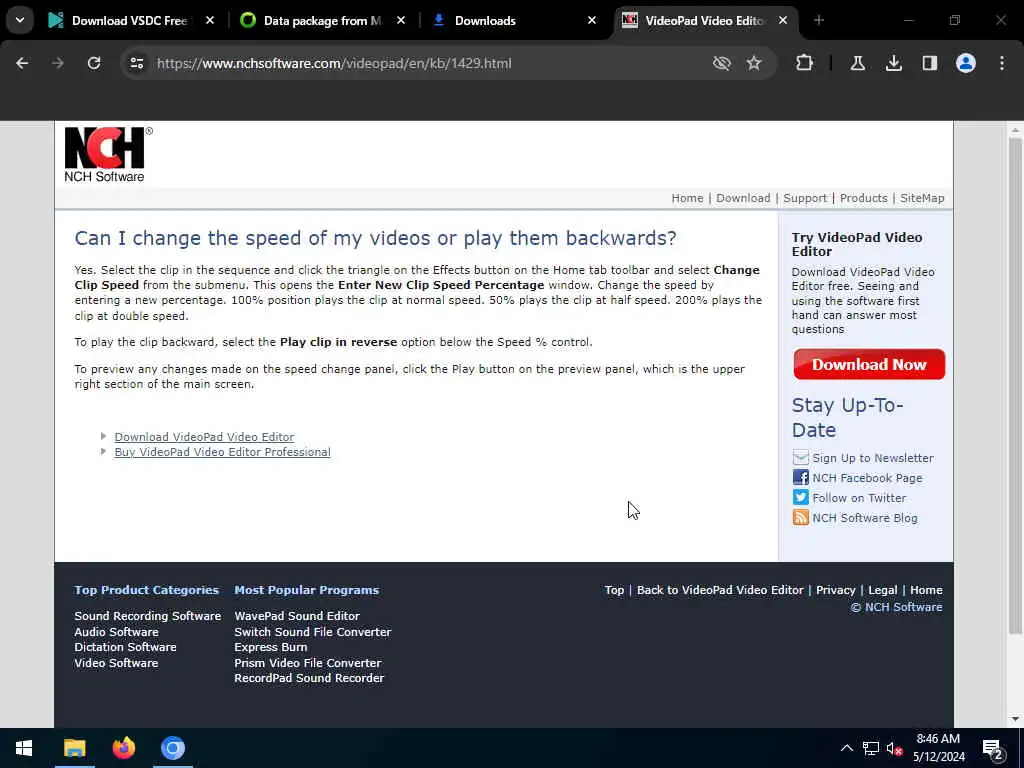Open the notification center icon
Screen dimensions: 1024x768
click(x=992, y=748)
